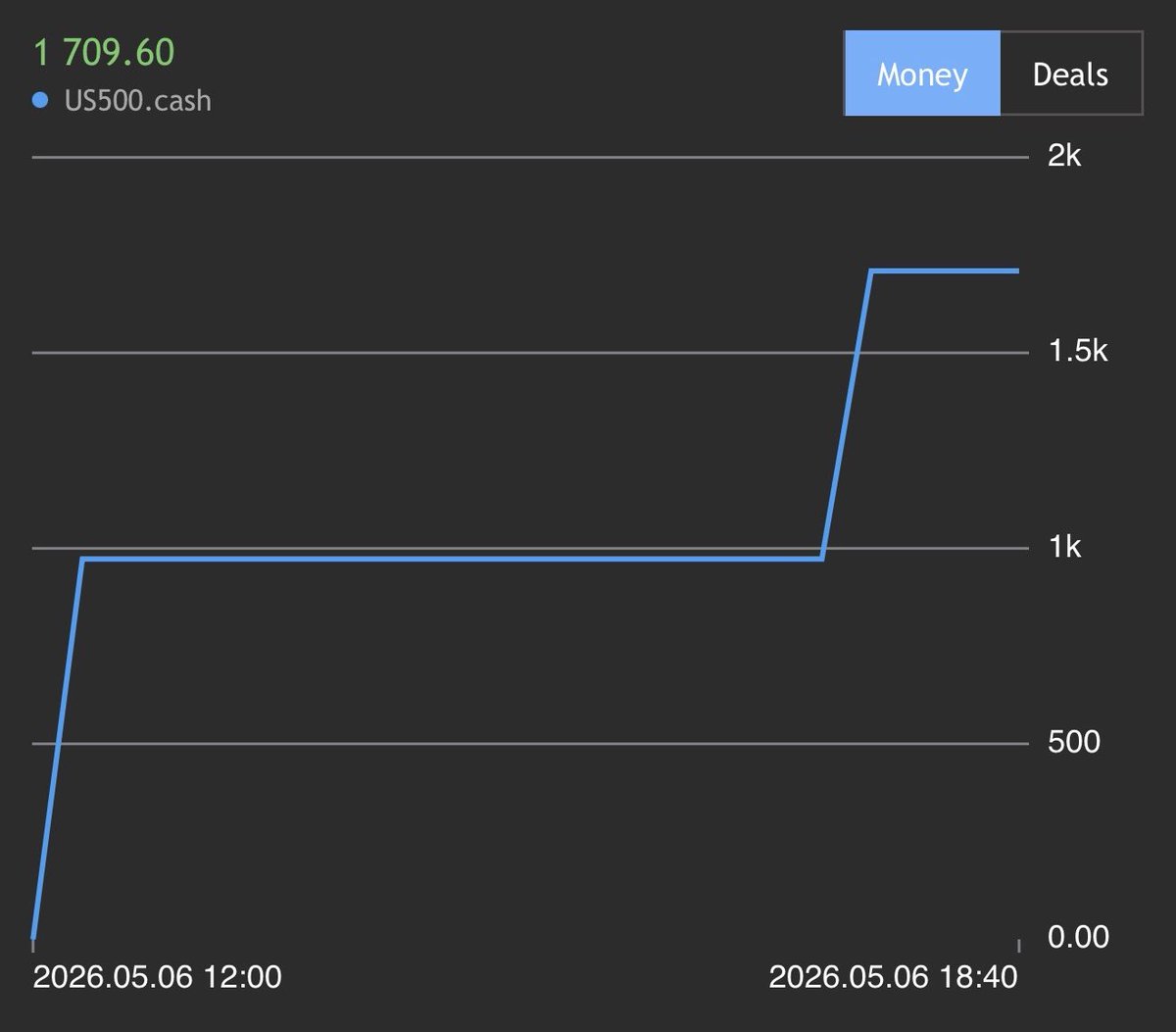Select the US500.cash legend entry

[122, 101]
